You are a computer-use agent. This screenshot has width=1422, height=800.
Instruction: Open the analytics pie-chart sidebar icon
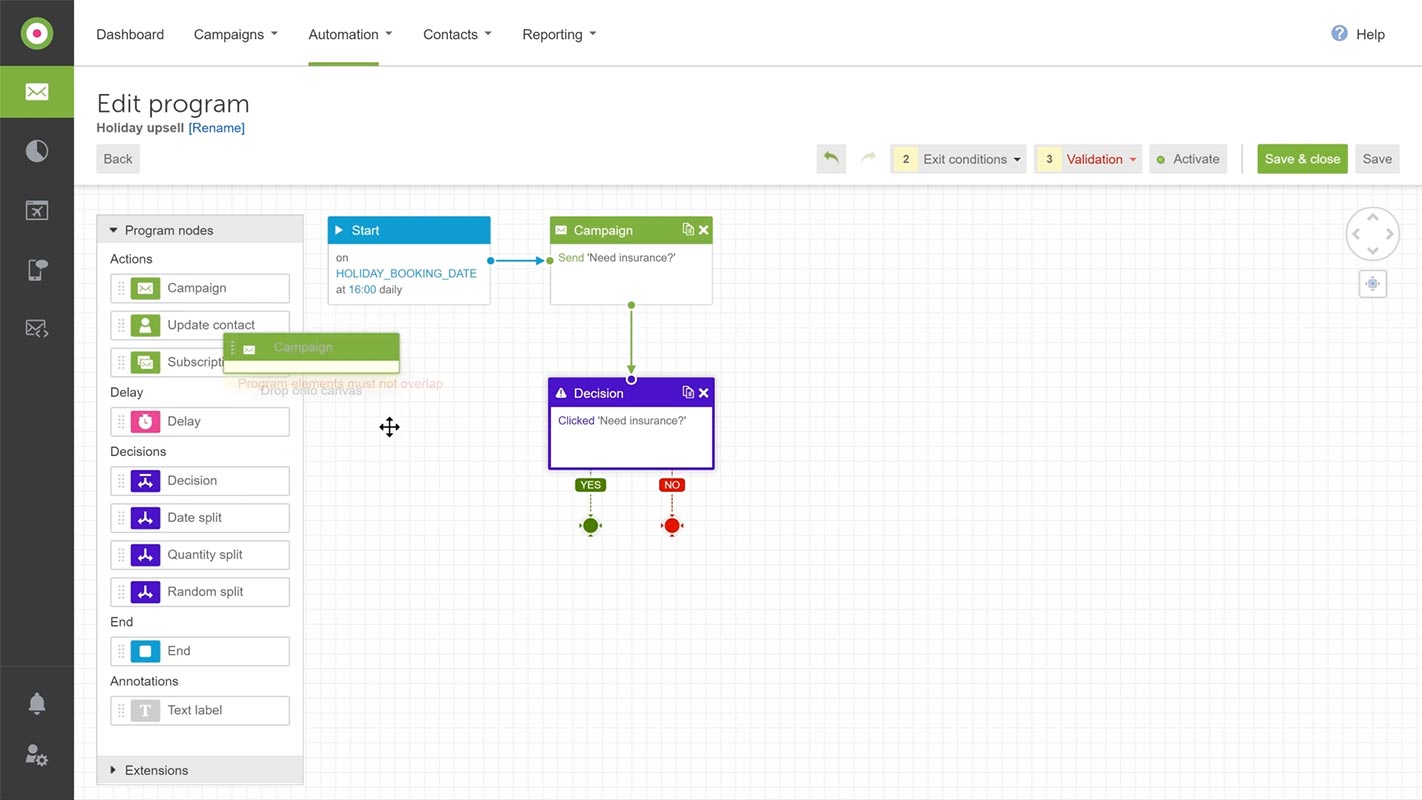(x=36, y=150)
